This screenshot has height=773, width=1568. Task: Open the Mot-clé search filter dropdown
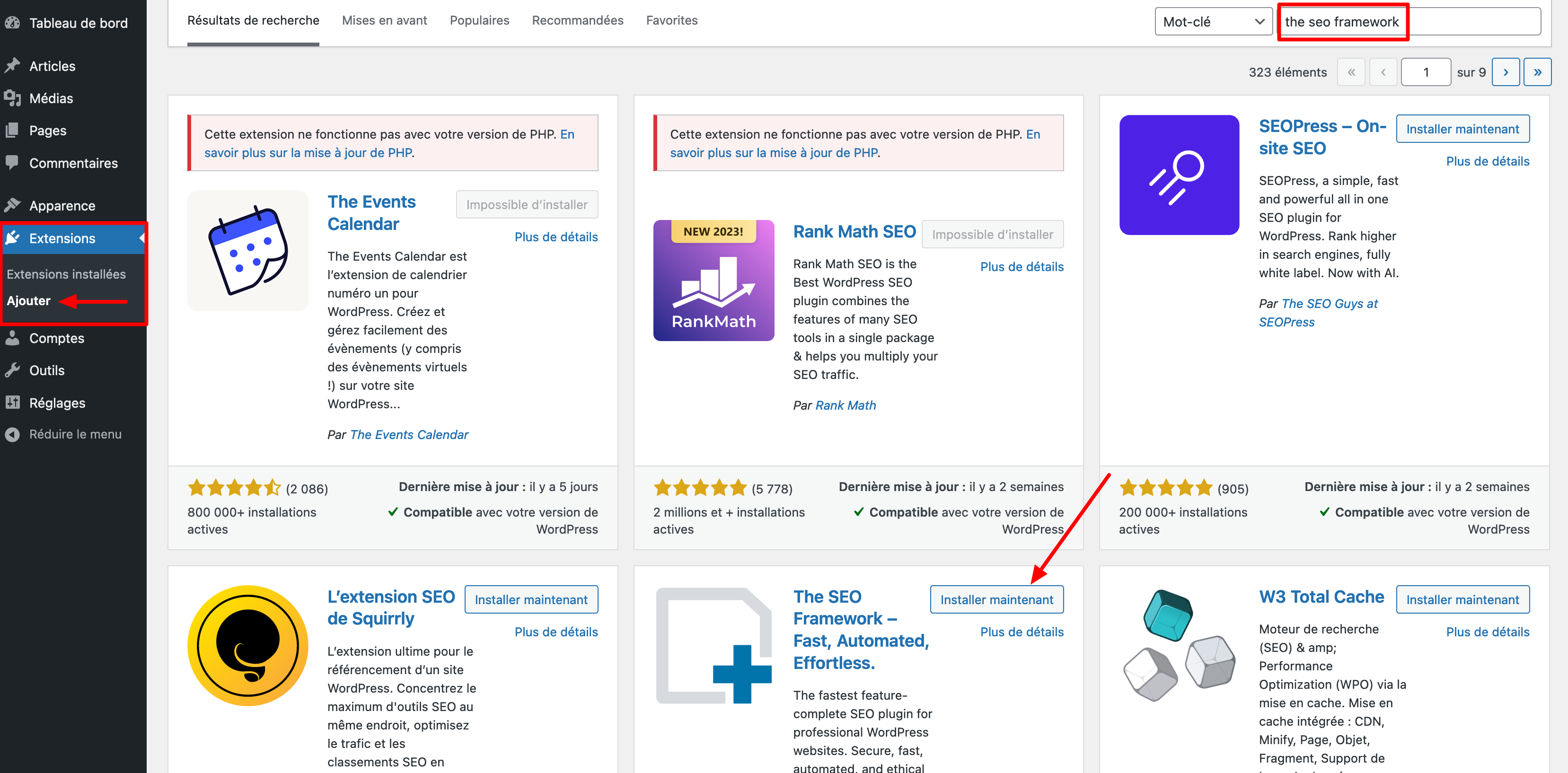1213,21
